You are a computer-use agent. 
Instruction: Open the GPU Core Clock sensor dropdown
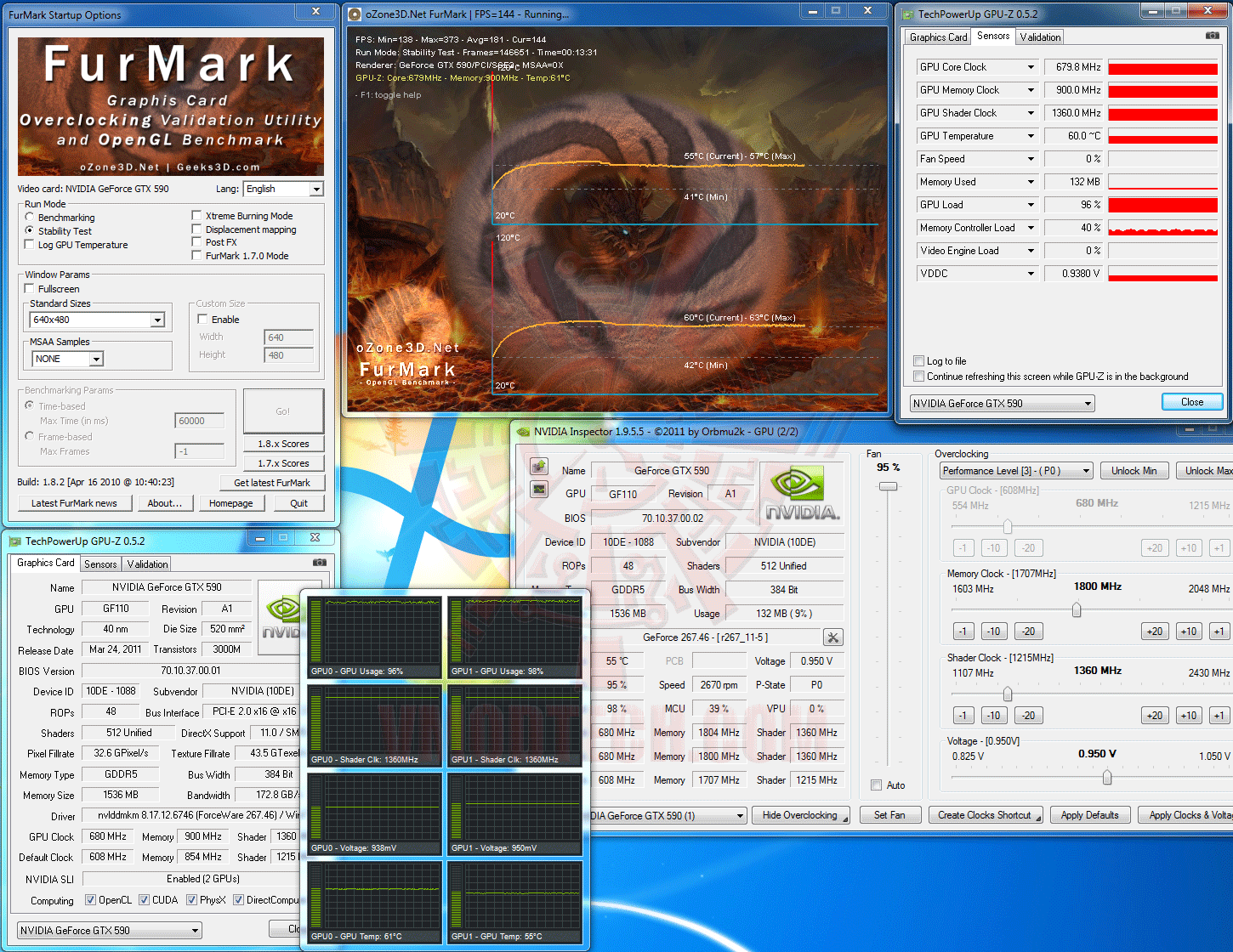[x=977, y=67]
